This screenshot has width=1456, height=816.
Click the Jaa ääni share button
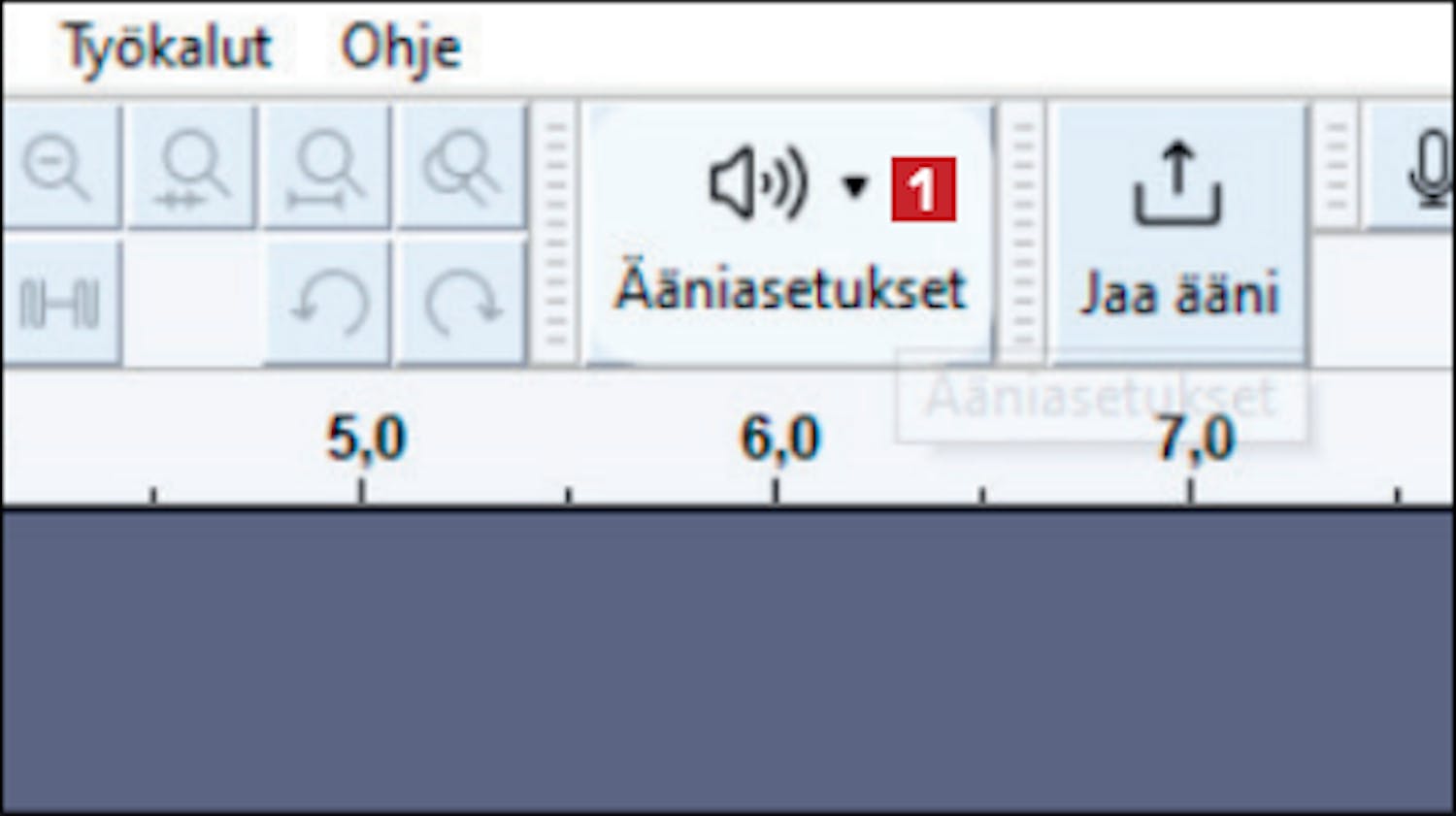(1177, 233)
